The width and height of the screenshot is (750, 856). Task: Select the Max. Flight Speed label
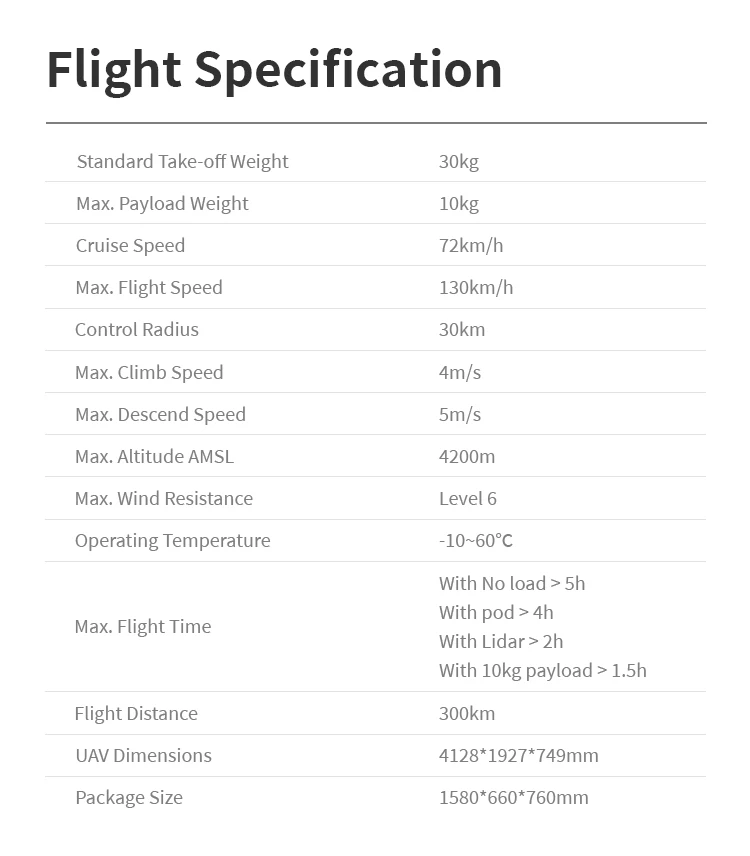(149, 288)
